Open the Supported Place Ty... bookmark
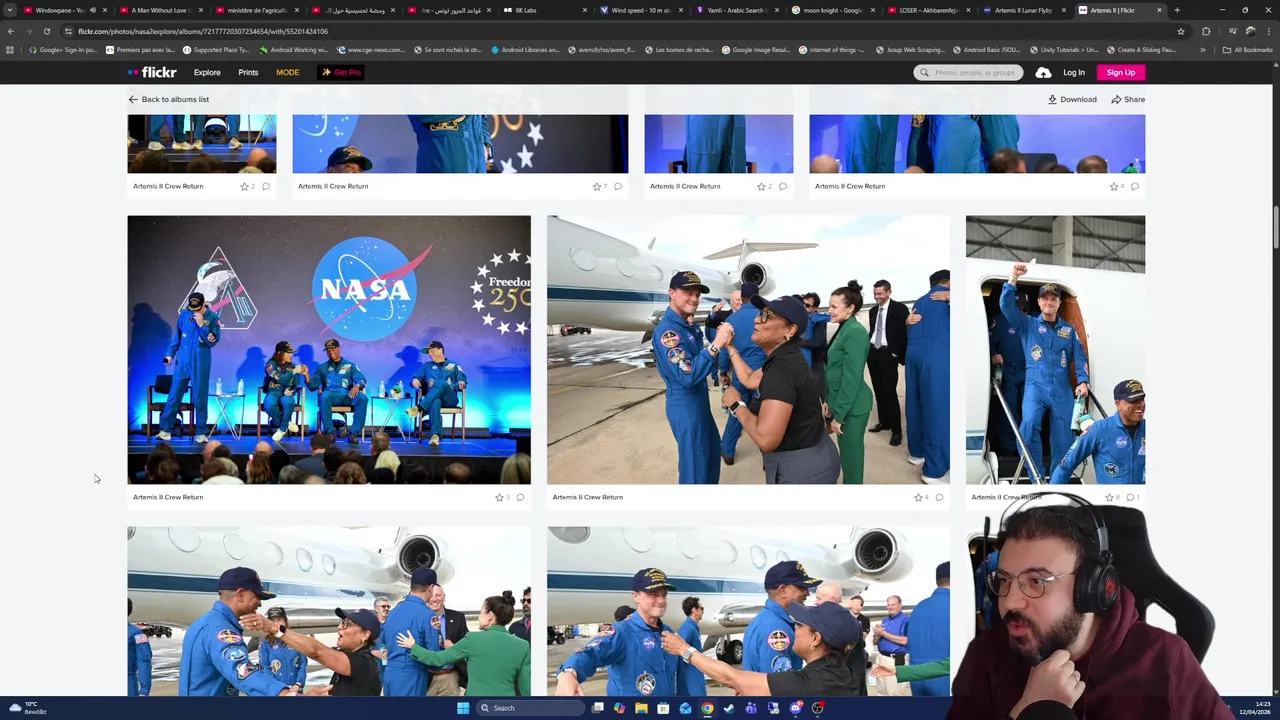The height and width of the screenshot is (720, 1280). click(216, 50)
